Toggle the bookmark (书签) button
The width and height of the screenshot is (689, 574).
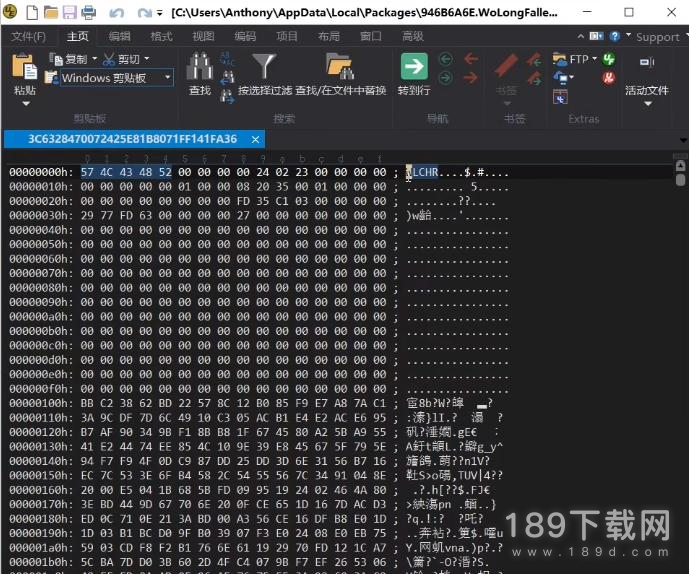506,68
